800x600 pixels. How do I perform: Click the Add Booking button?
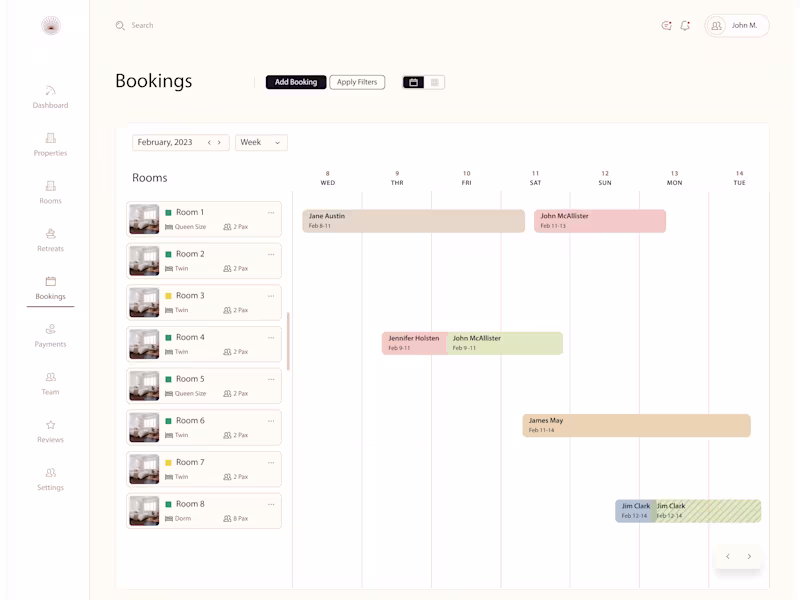[x=296, y=82]
